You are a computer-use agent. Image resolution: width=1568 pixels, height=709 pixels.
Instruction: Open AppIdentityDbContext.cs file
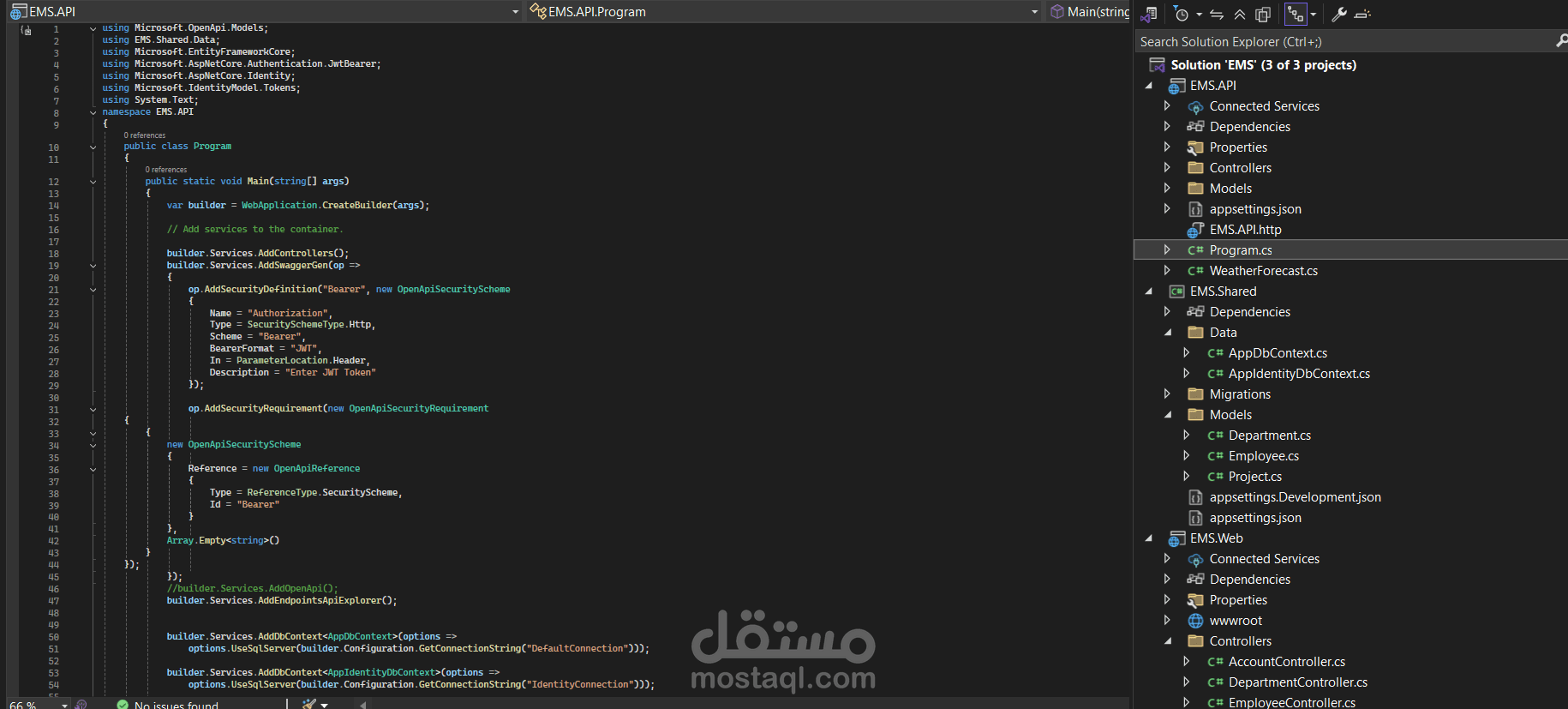(x=1299, y=374)
